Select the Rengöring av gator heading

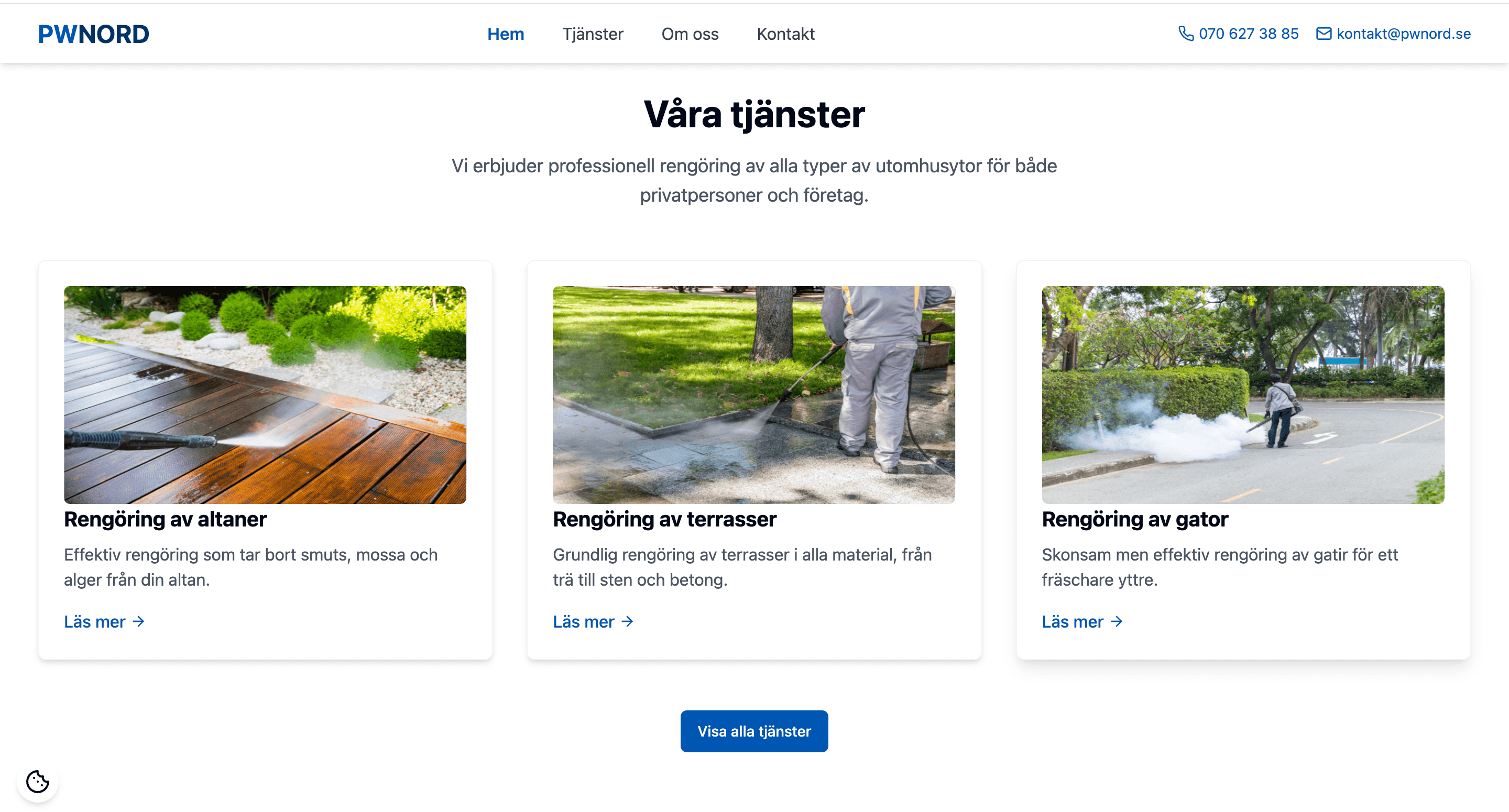[1135, 520]
